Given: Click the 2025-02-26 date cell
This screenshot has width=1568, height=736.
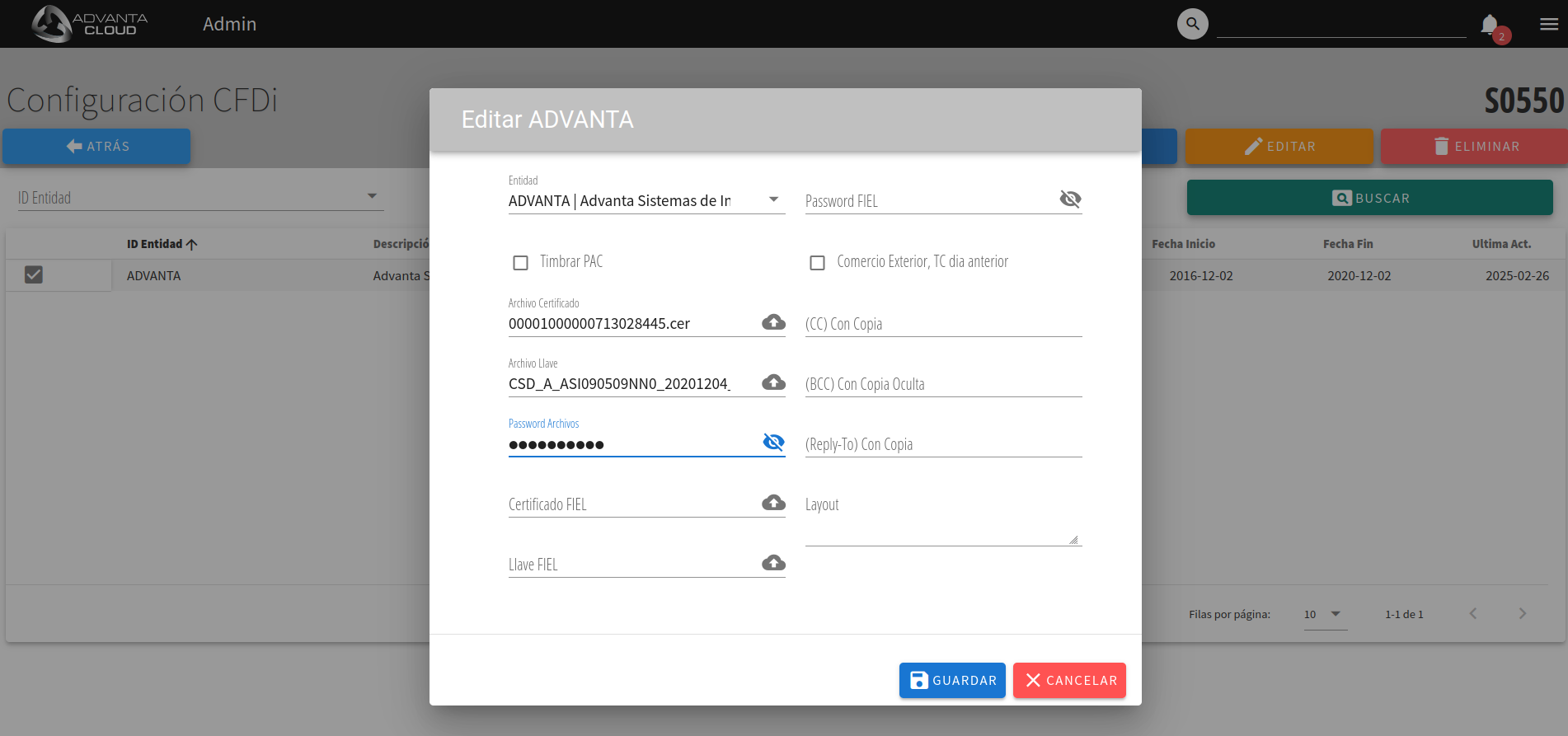Looking at the screenshot, I should coord(1517,276).
